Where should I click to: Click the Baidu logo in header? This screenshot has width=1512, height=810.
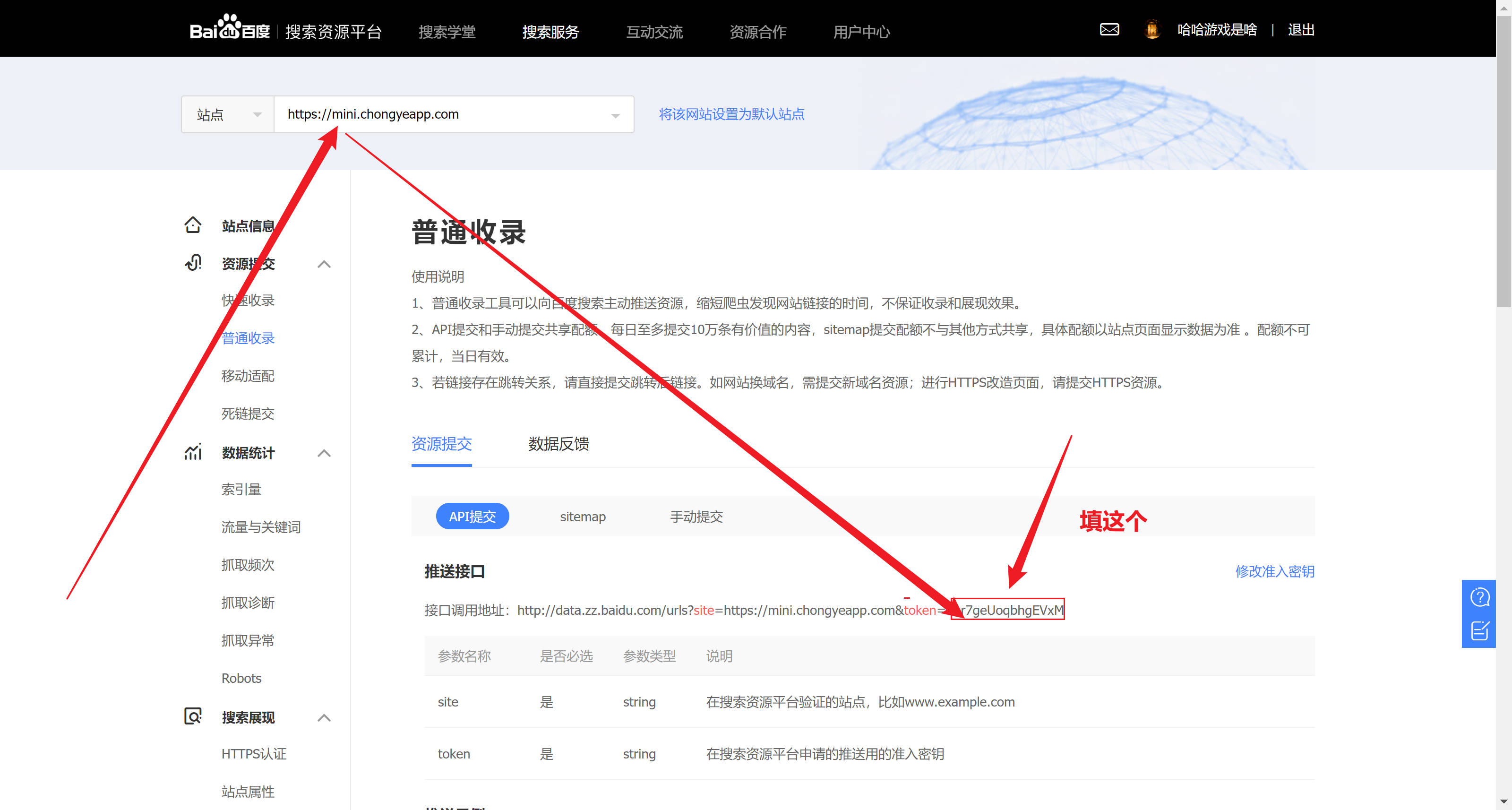click(230, 27)
